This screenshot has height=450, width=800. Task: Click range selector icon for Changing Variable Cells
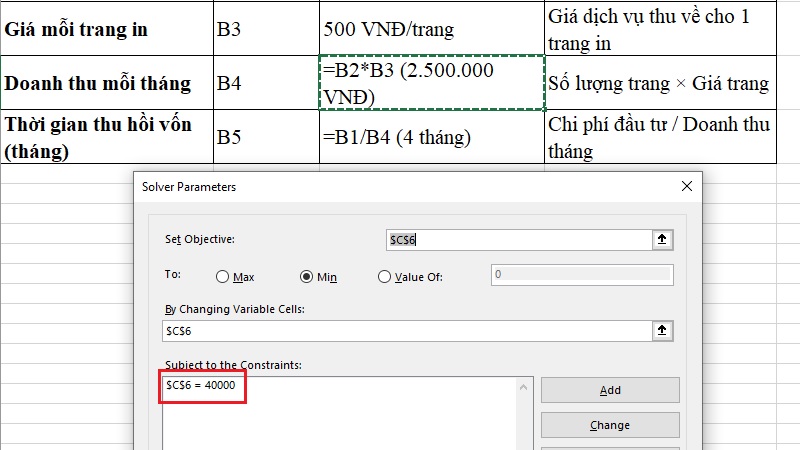pos(662,331)
